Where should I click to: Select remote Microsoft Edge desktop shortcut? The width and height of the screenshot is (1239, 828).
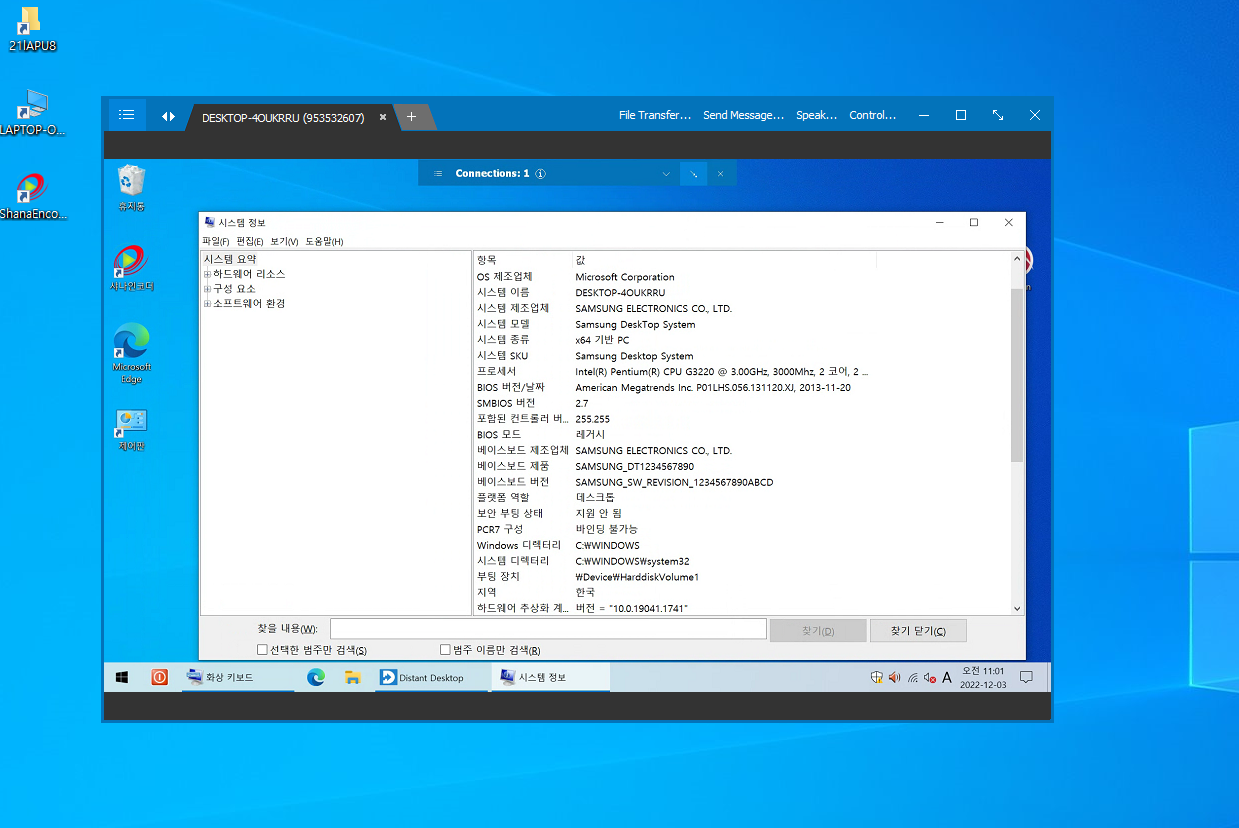coord(132,352)
